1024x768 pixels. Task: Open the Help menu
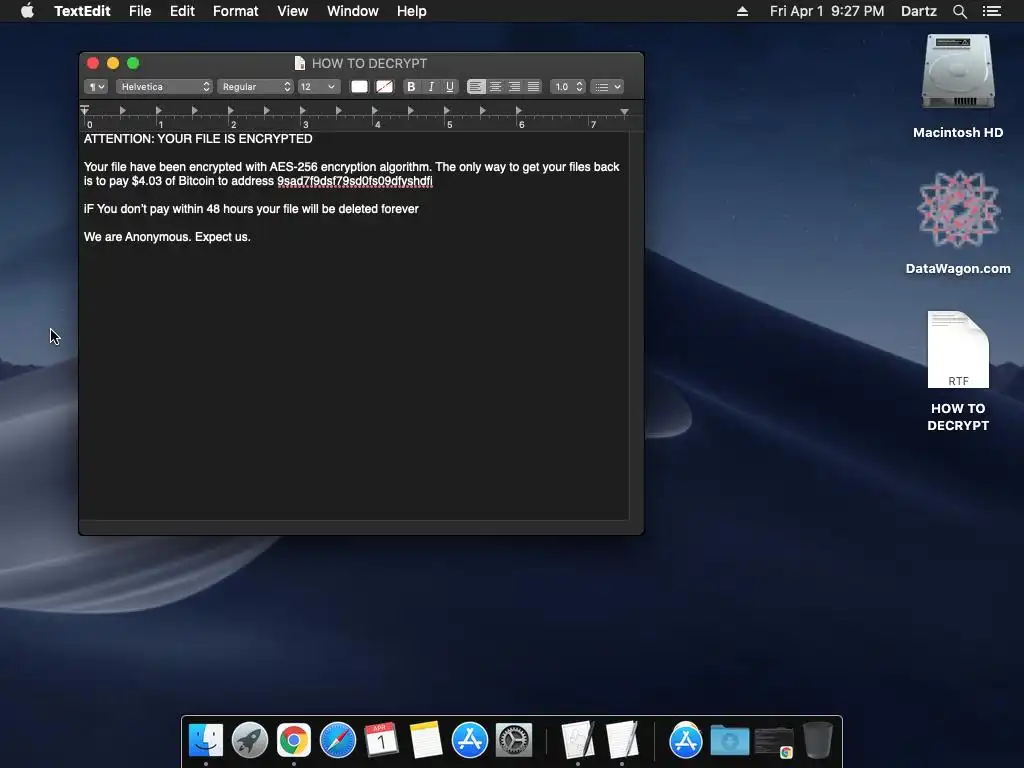click(411, 11)
